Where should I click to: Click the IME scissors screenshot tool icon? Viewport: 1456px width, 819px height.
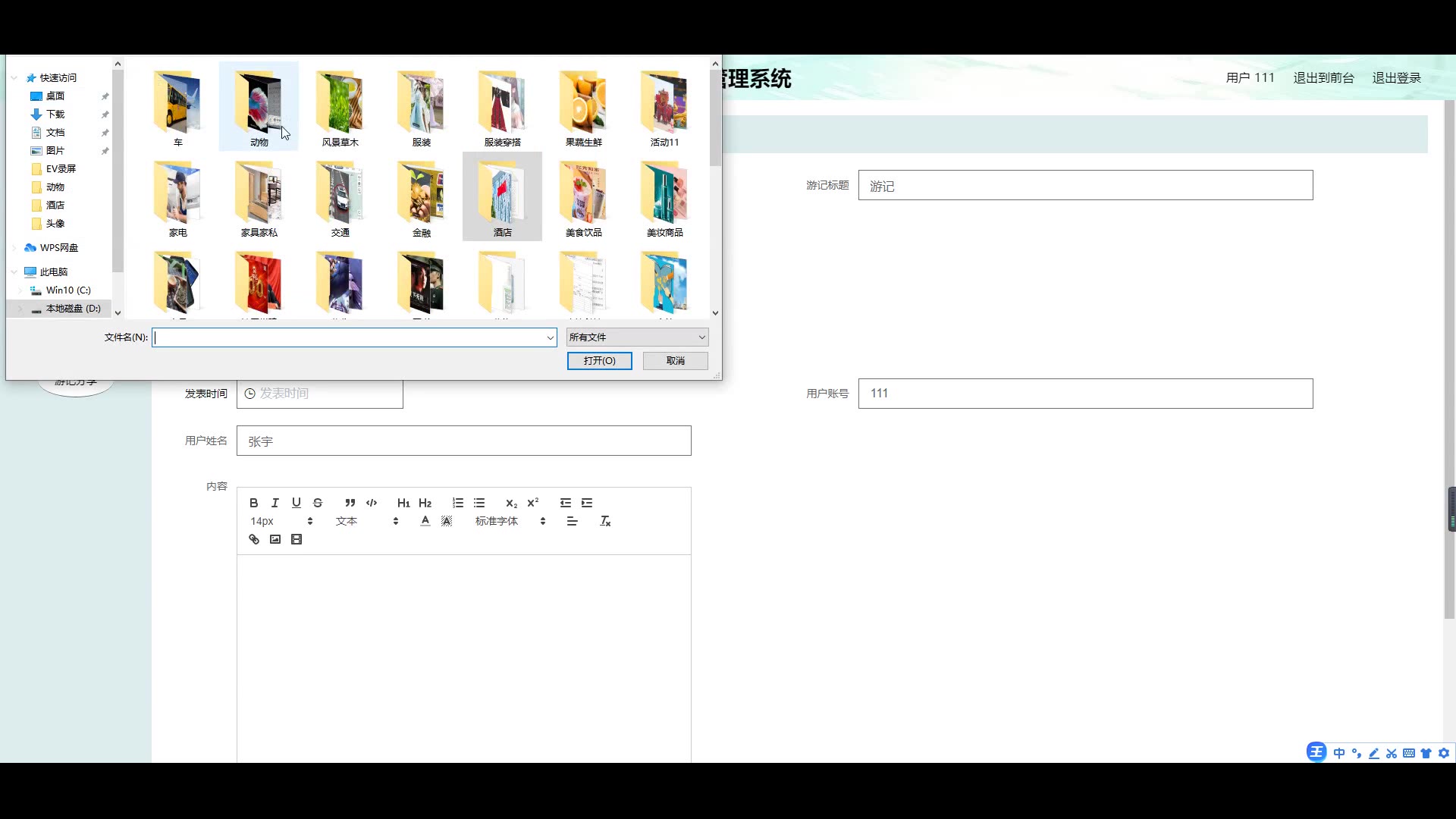(1391, 753)
